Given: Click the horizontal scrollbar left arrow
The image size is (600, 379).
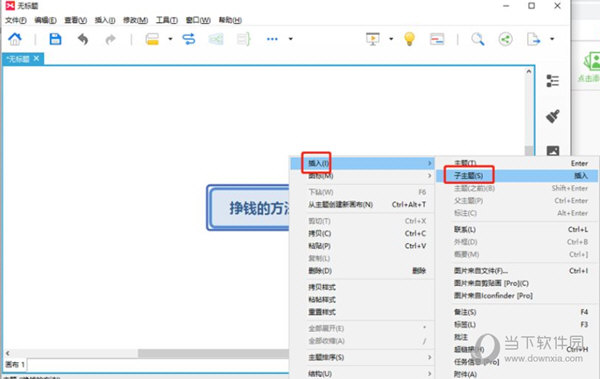Looking at the screenshot, I should (x=8, y=353).
